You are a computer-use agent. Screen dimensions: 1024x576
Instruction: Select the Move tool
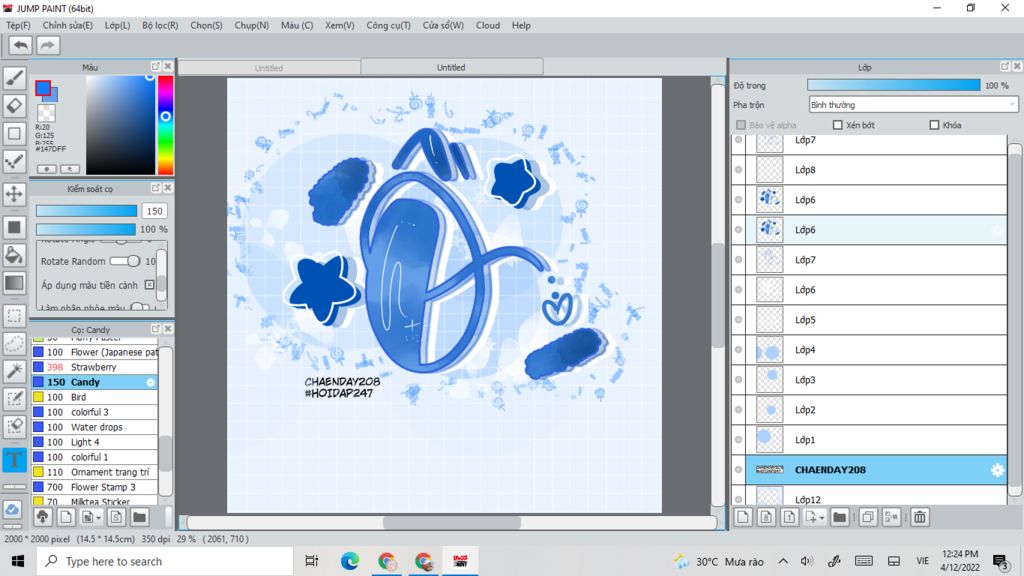[x=14, y=194]
